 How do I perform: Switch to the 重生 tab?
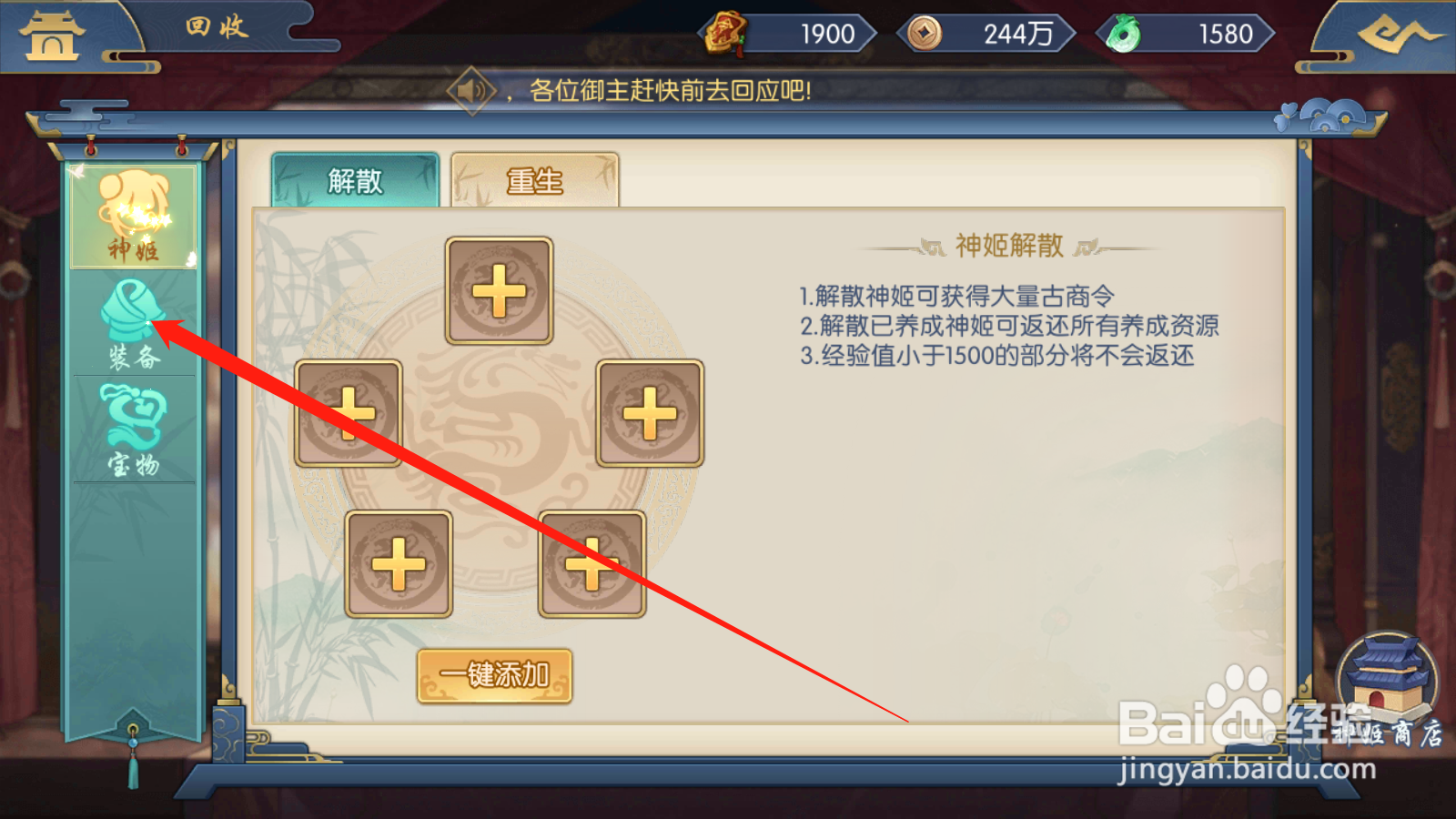tap(535, 180)
